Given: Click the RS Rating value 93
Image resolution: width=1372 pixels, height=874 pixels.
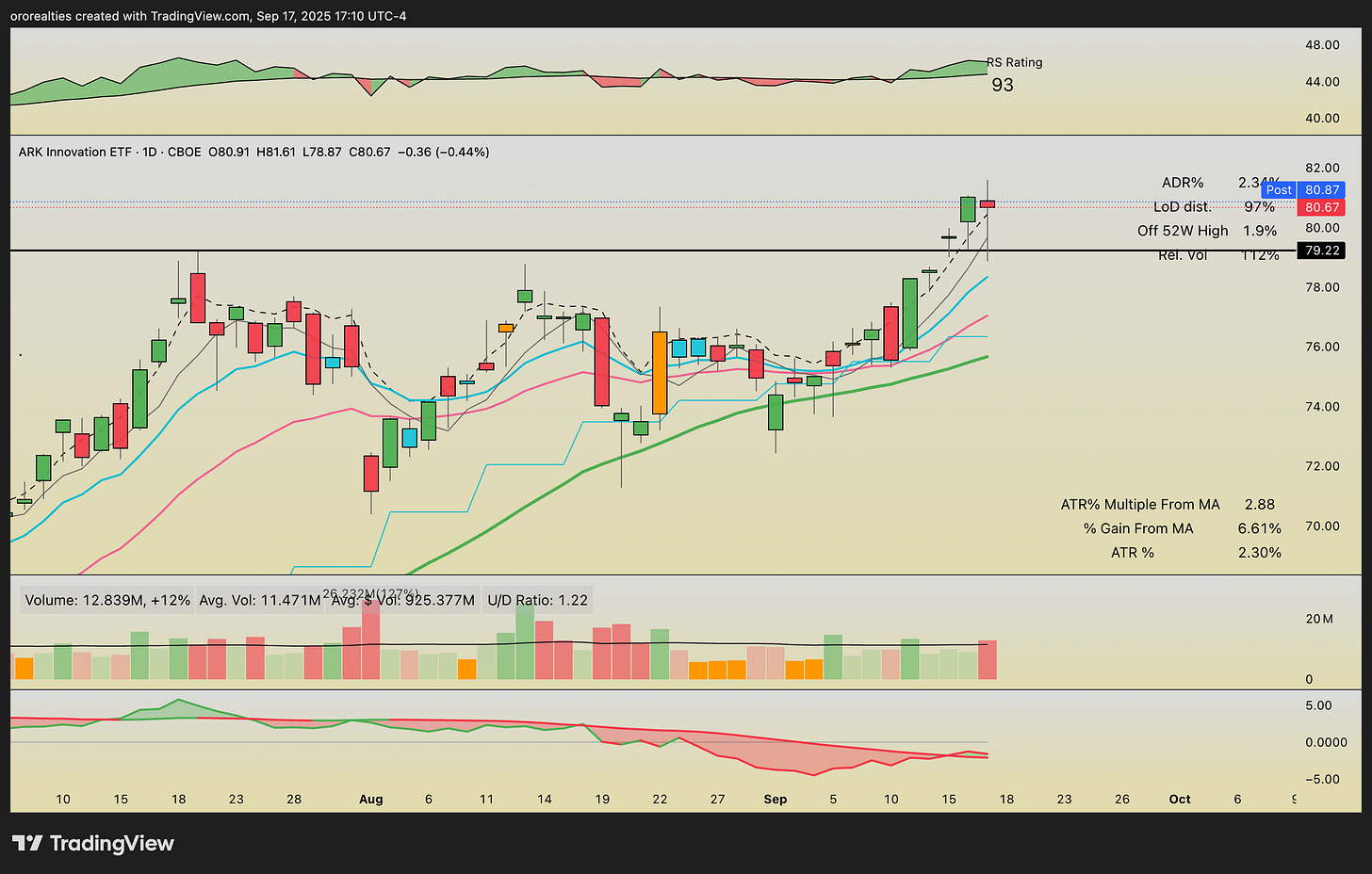Looking at the screenshot, I should click(1003, 85).
